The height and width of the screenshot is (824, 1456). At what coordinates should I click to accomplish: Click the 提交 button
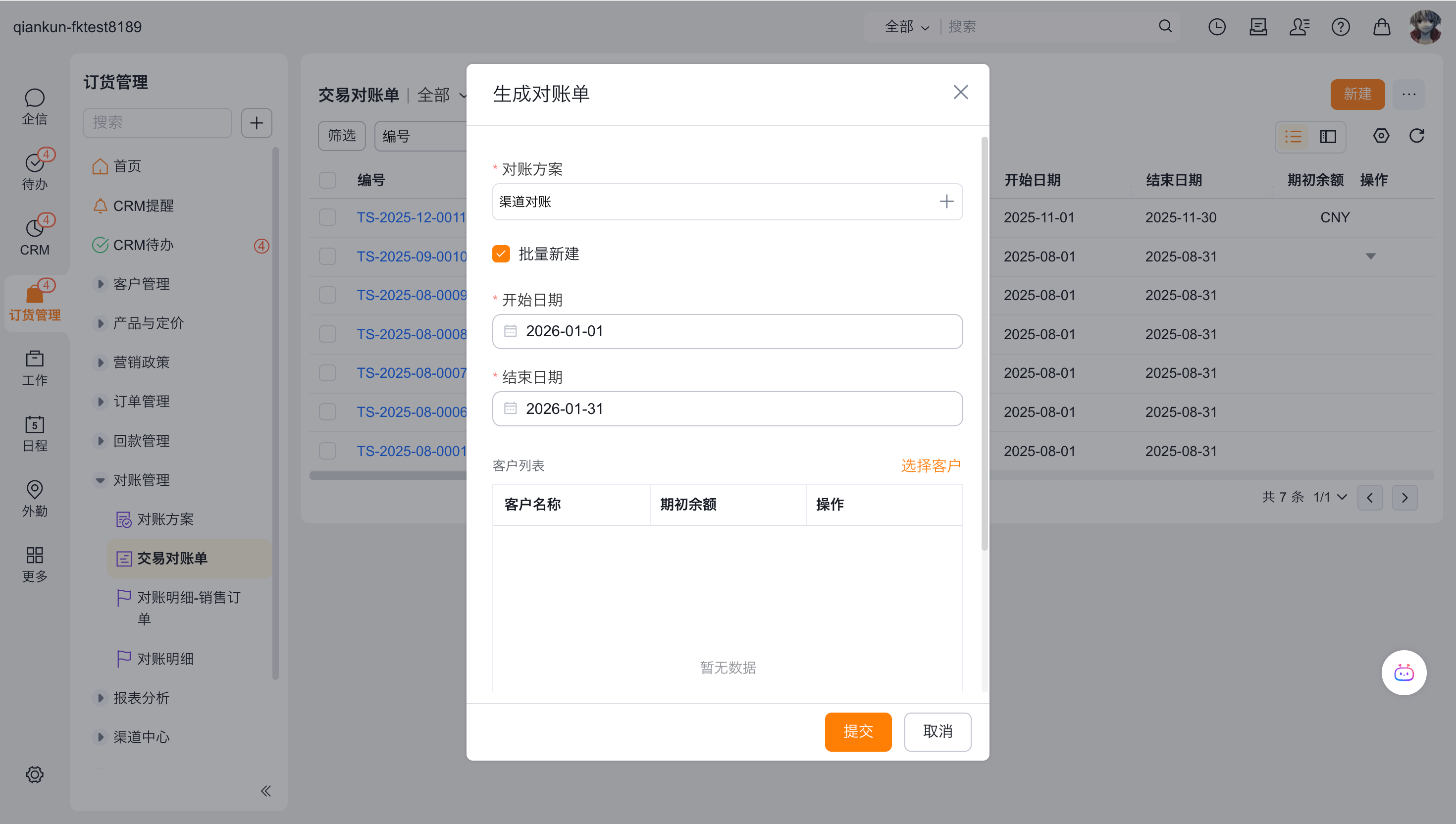[857, 731]
